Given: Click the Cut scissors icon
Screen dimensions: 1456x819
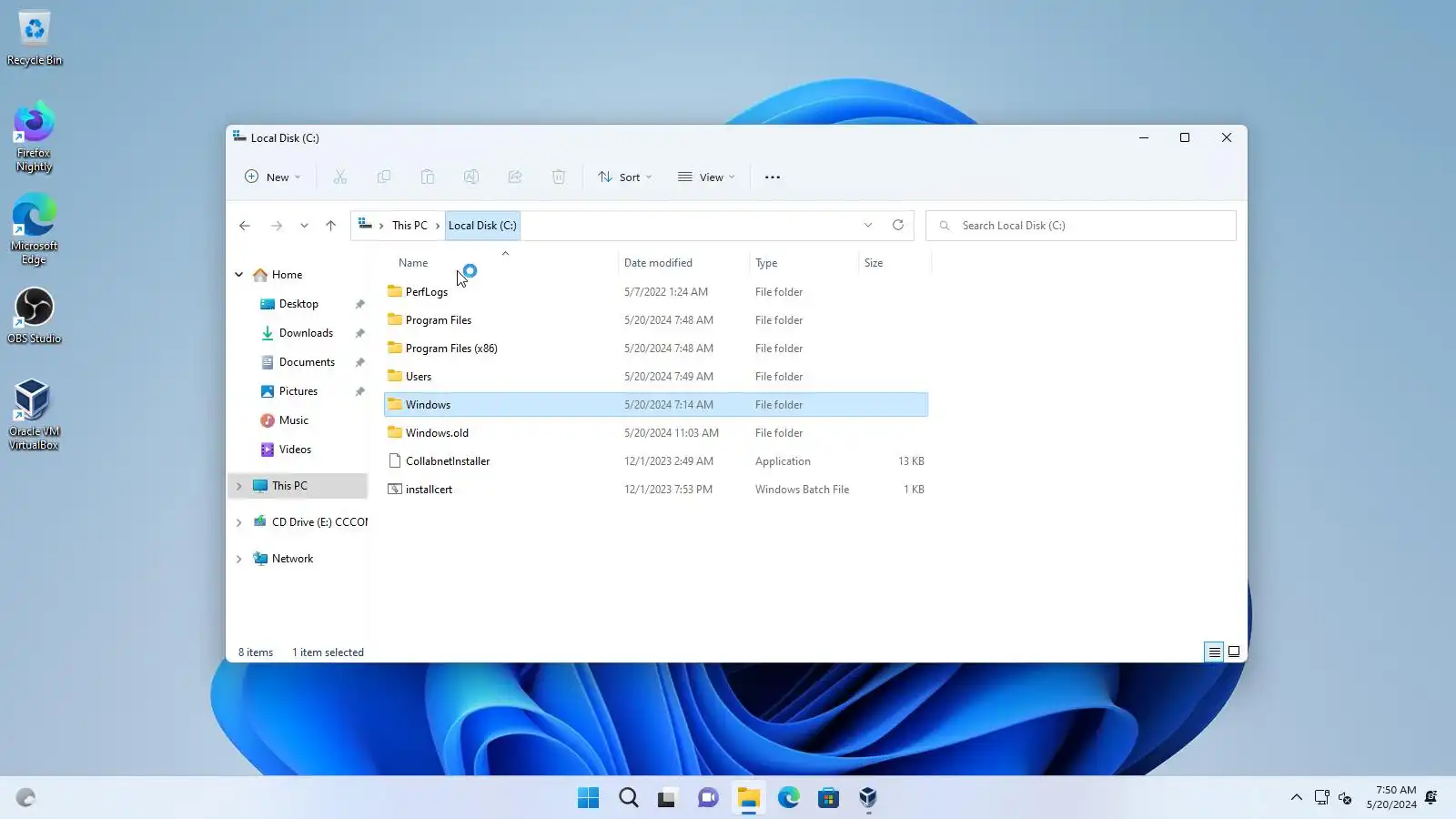Looking at the screenshot, I should tap(340, 177).
